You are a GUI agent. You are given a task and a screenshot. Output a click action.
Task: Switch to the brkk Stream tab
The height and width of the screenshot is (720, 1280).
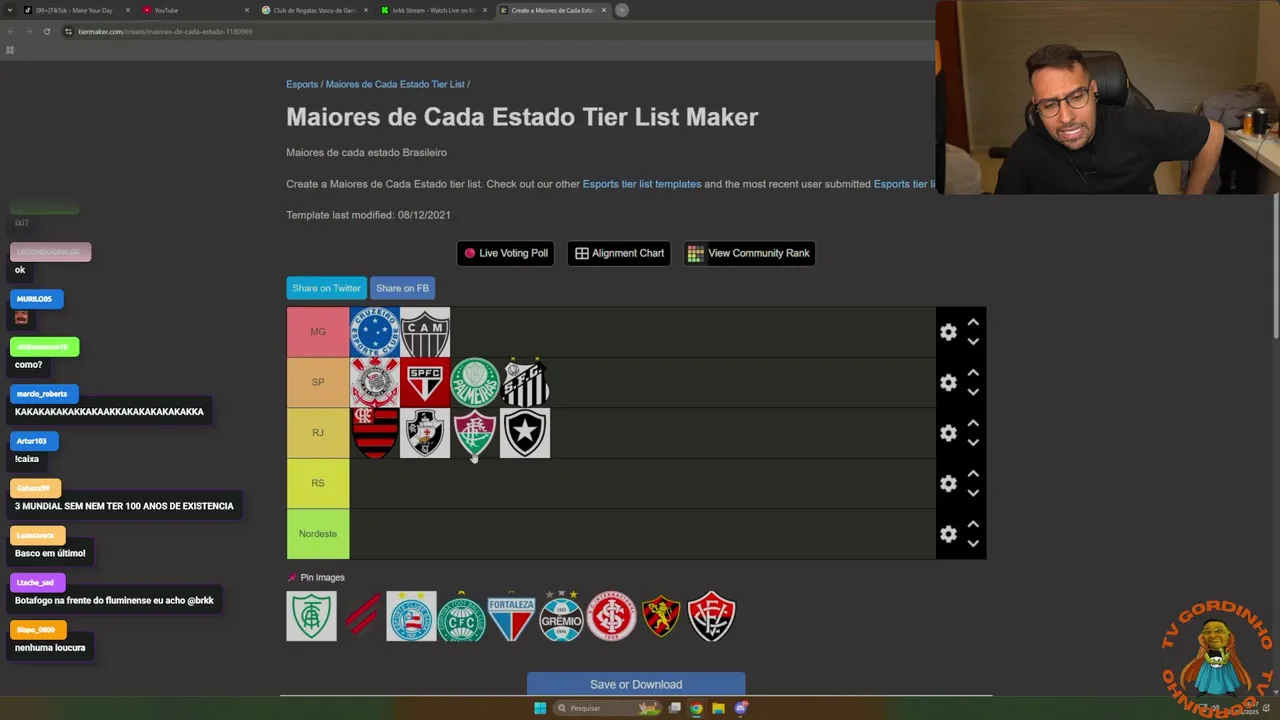coord(433,10)
